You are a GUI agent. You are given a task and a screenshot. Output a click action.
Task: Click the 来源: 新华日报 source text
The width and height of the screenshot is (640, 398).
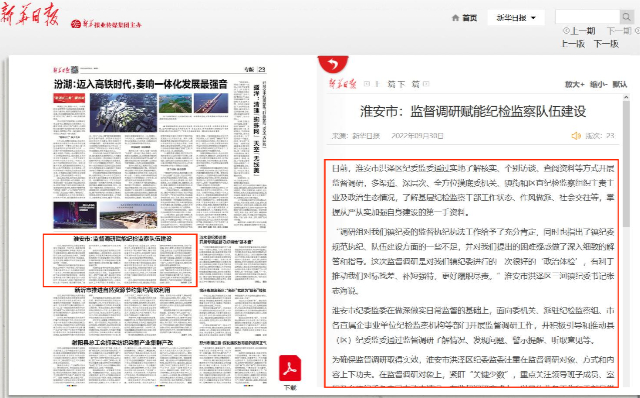pyautogui.click(x=356, y=136)
